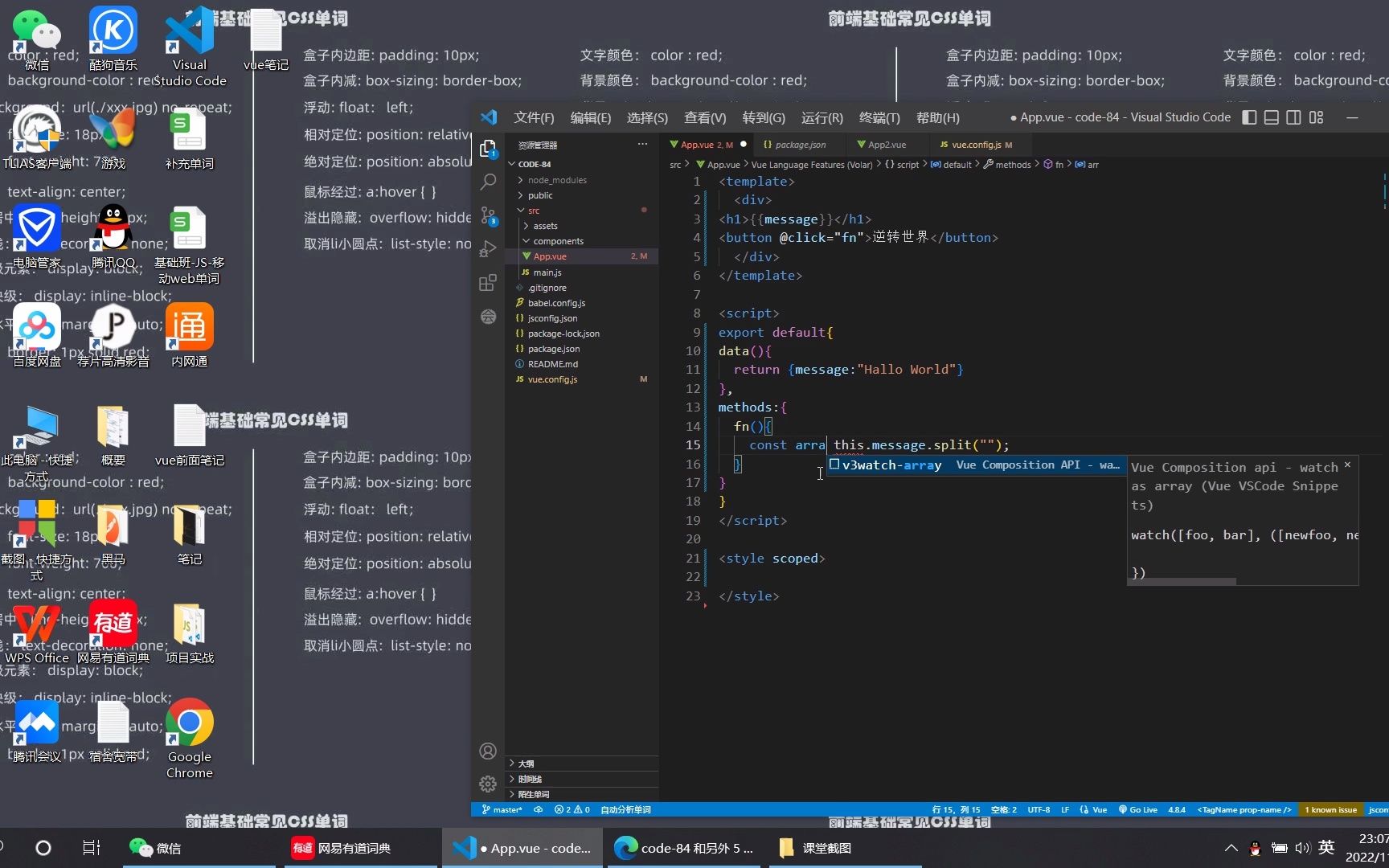Click the LF end-of-line status item
Viewport: 1389px width, 868px height.
click(1065, 809)
